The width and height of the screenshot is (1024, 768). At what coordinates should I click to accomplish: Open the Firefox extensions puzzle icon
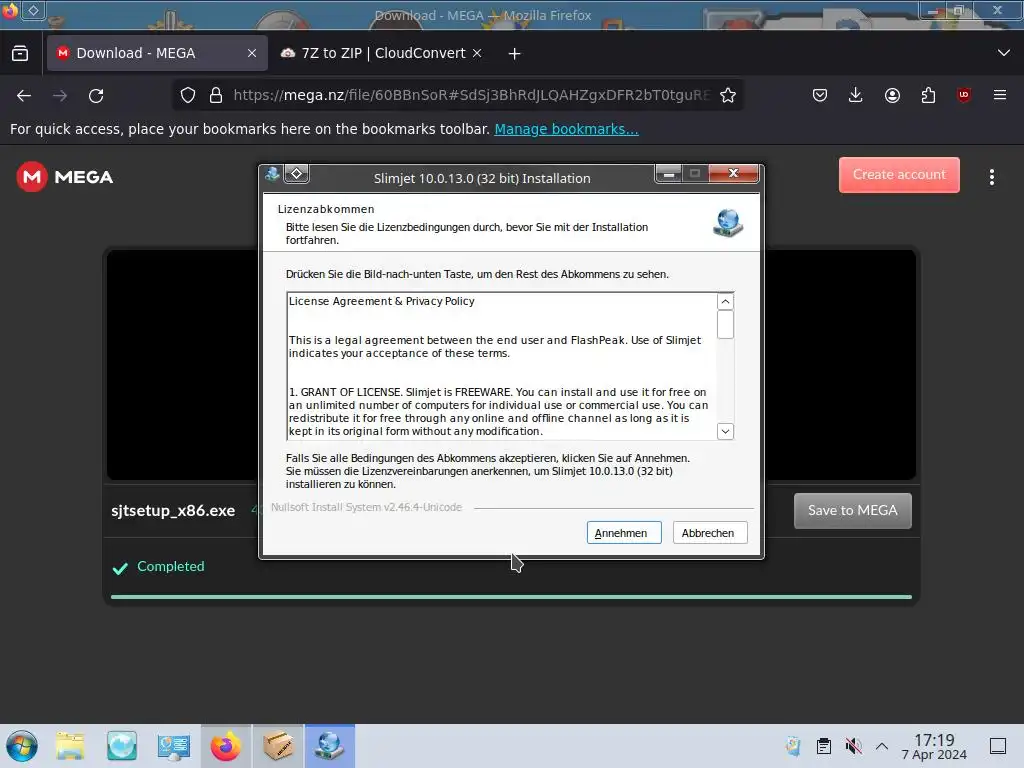(928, 95)
